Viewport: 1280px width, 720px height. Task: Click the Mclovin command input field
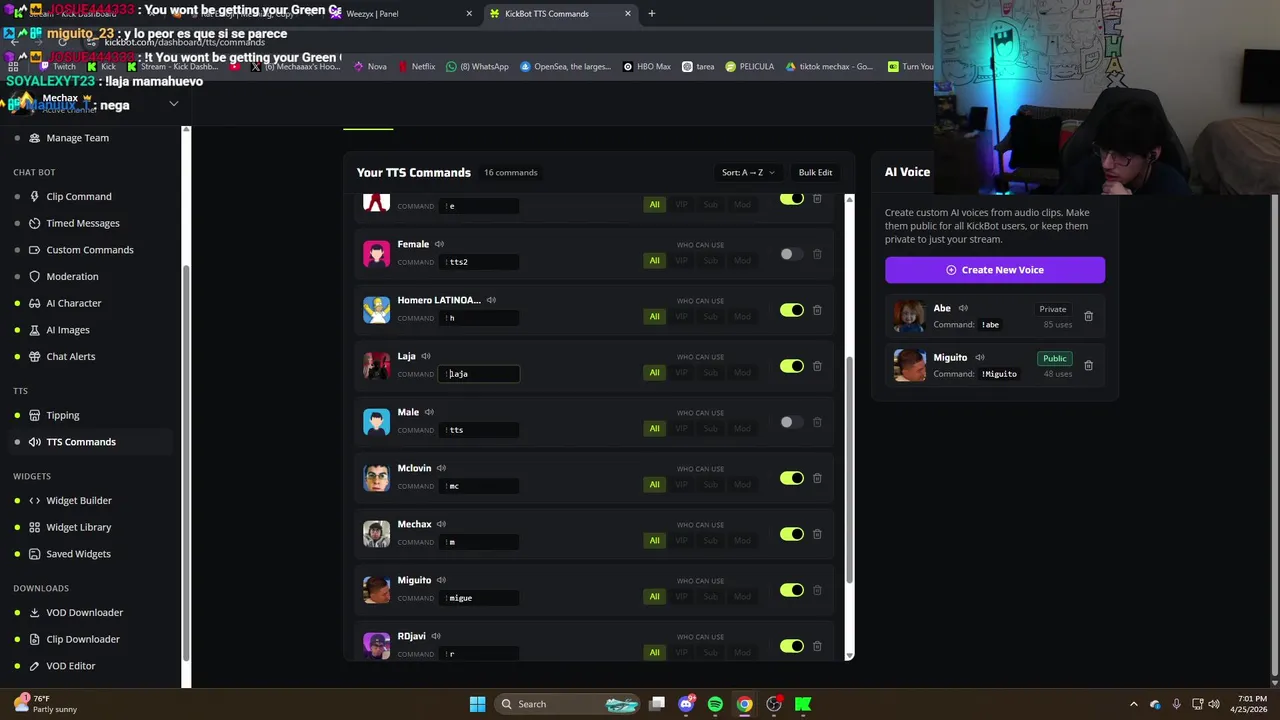tap(479, 486)
